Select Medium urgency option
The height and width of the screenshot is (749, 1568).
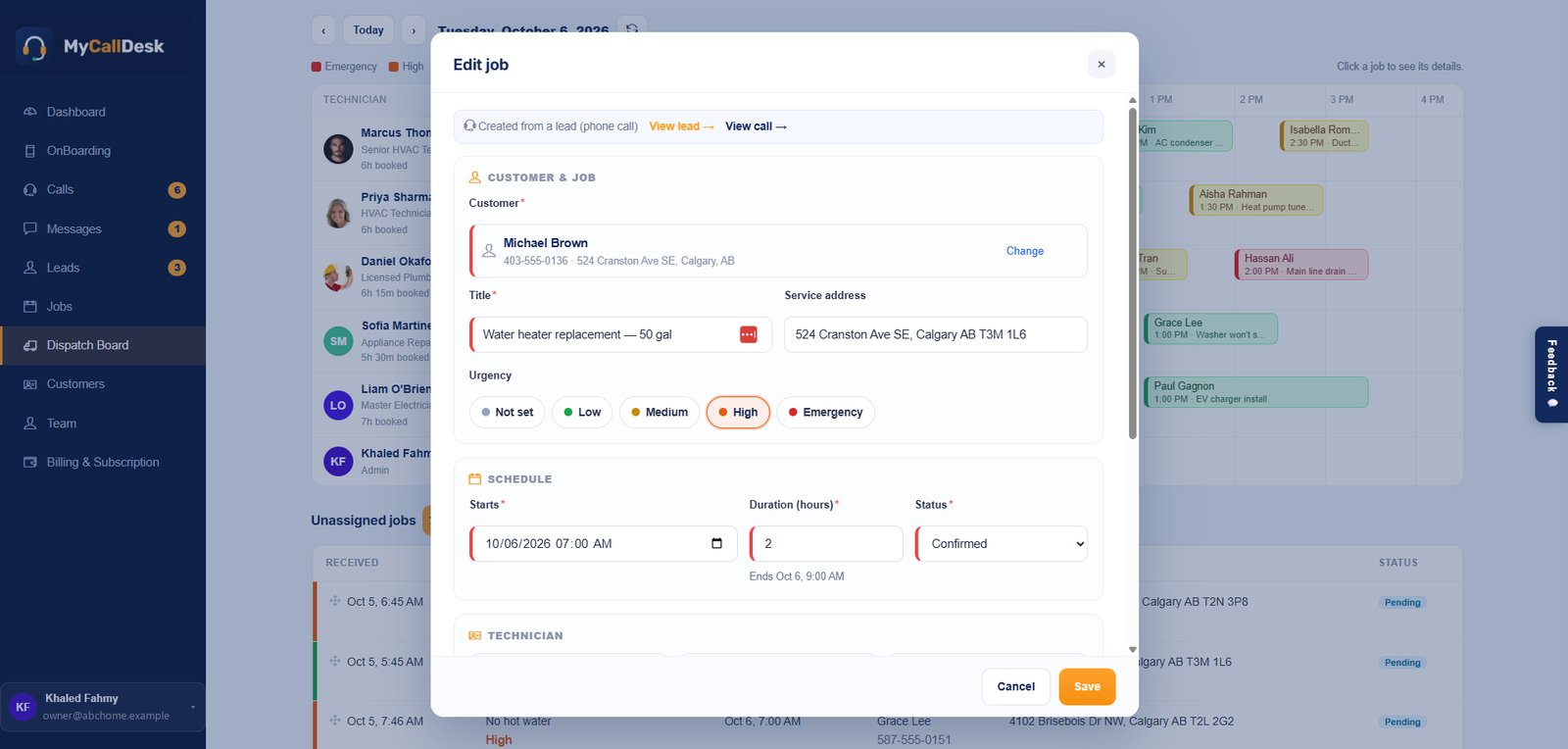click(x=660, y=412)
